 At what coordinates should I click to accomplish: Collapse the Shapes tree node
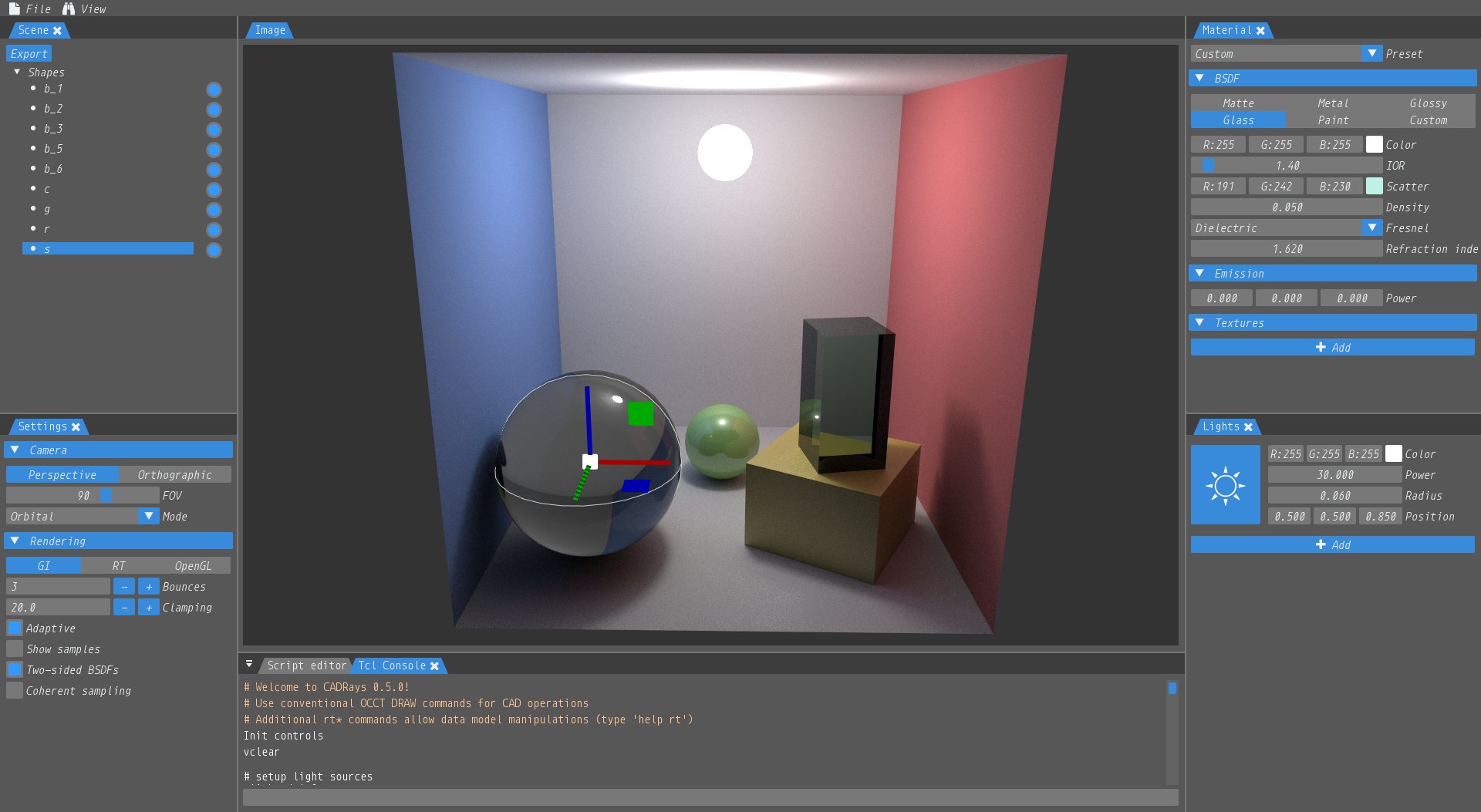click(x=17, y=72)
